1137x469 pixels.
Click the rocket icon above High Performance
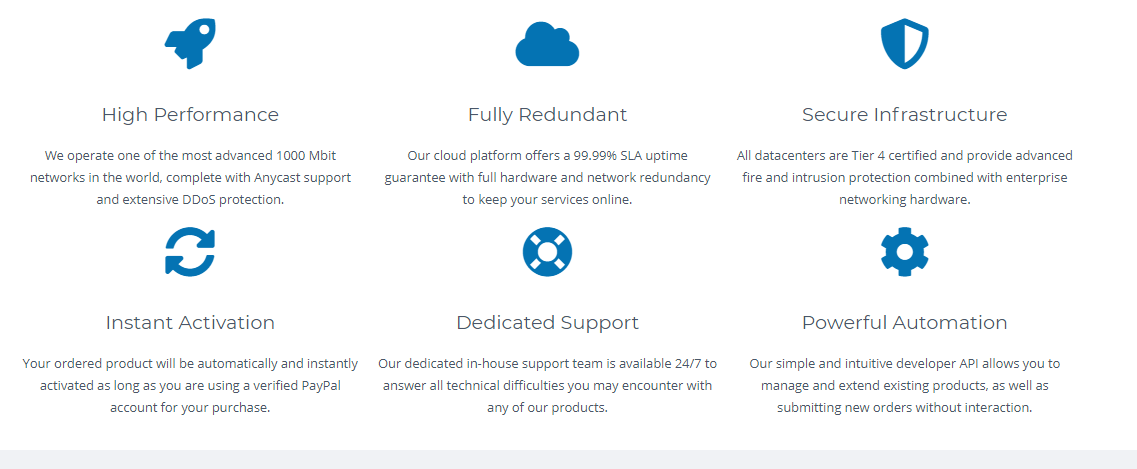pos(190,43)
